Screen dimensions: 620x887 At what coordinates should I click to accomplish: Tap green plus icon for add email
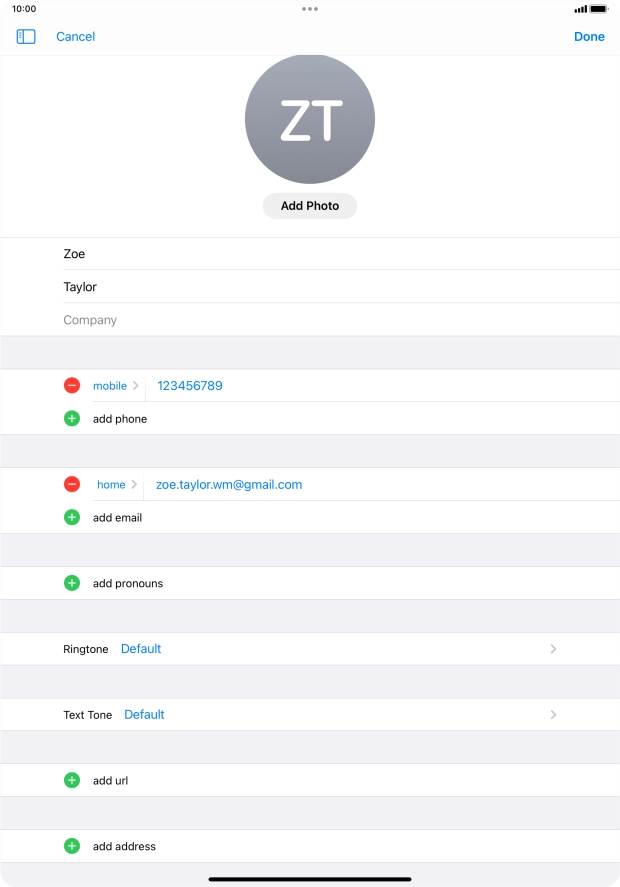coord(72,518)
